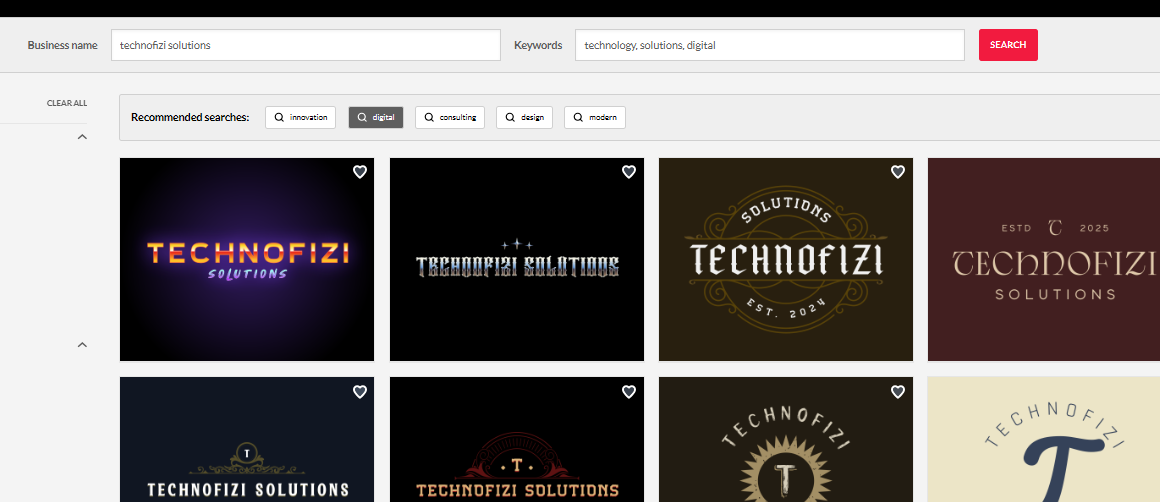Viewport: 1160px width, 502px height.
Task: Focus the Business name input field
Action: (x=306, y=45)
